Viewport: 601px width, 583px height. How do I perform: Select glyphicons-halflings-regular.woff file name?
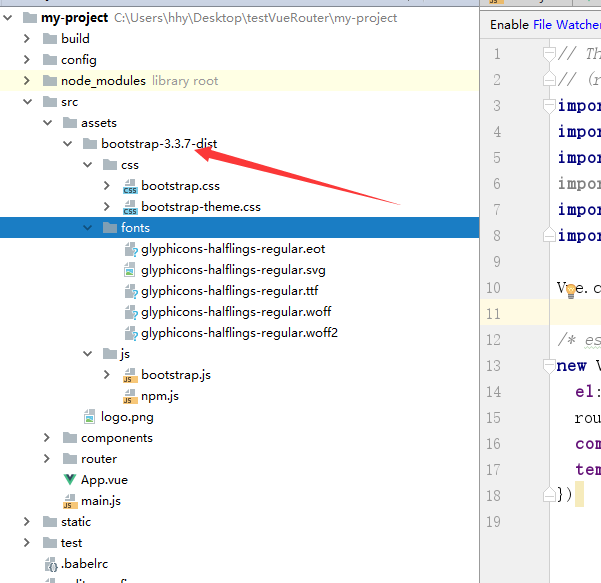(x=236, y=312)
